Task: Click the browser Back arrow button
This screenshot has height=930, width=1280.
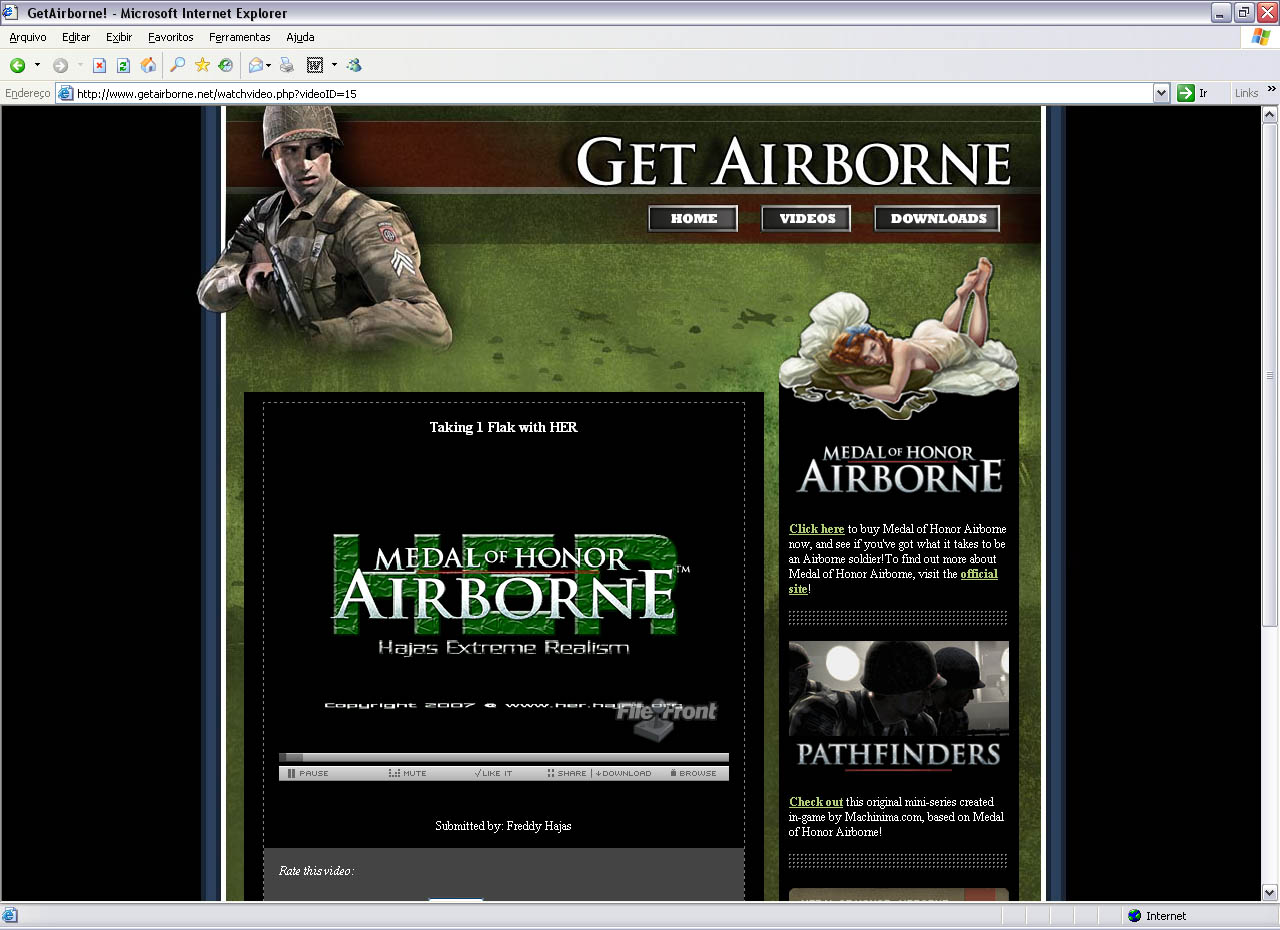Action: coord(18,66)
